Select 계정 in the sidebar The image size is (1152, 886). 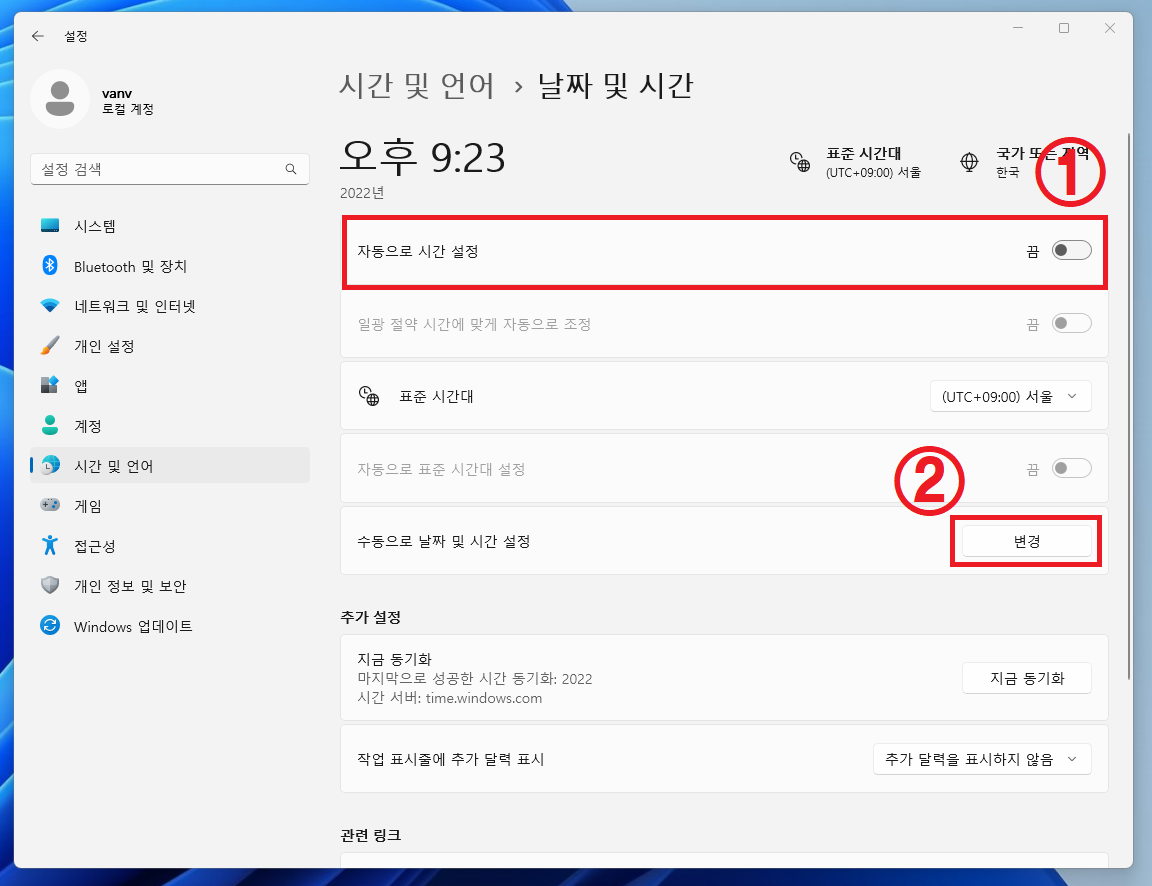(x=170, y=425)
